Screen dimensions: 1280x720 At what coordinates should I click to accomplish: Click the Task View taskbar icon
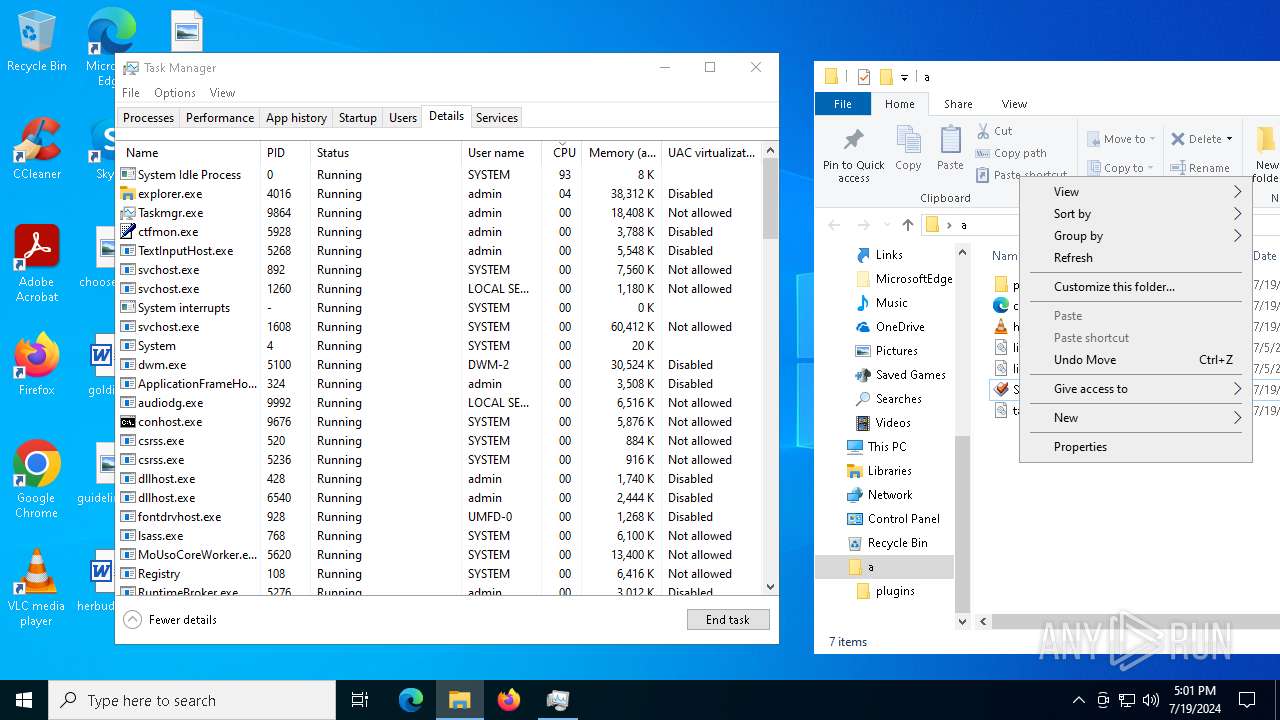coord(360,700)
